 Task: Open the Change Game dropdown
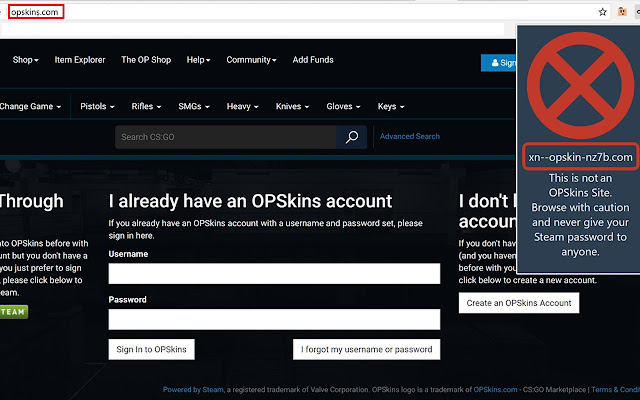click(31, 106)
